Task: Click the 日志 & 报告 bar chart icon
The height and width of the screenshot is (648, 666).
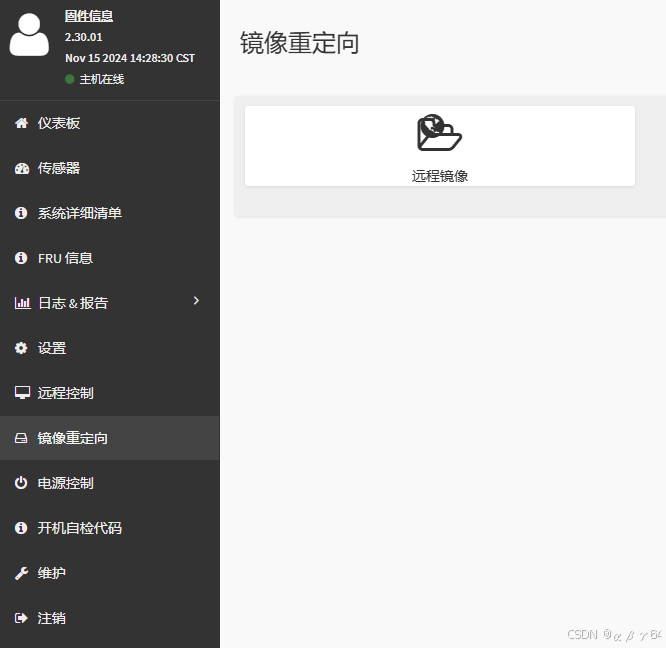Action: (21, 303)
